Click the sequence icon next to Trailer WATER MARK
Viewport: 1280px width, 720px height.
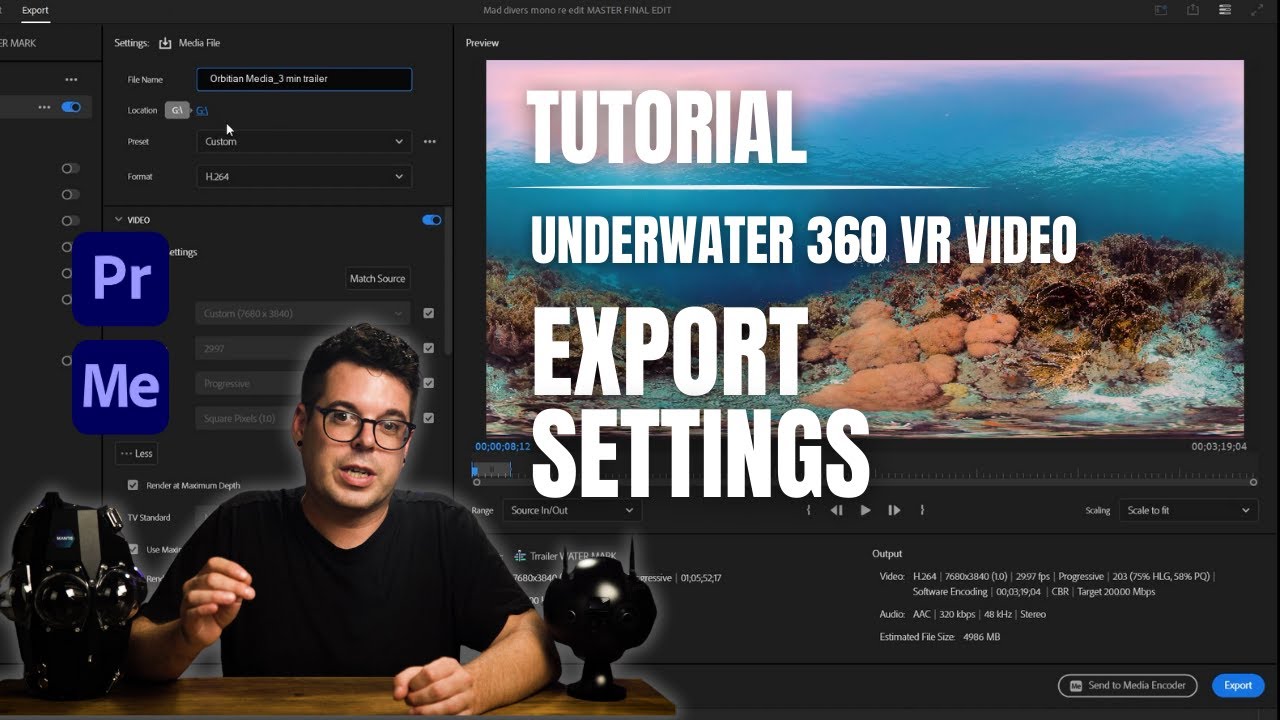click(x=520, y=555)
